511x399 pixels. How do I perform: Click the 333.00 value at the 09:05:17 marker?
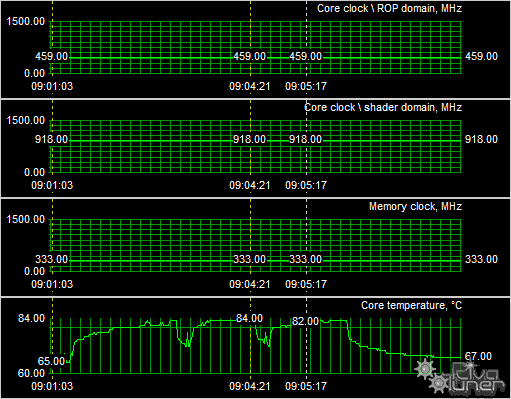(305, 259)
